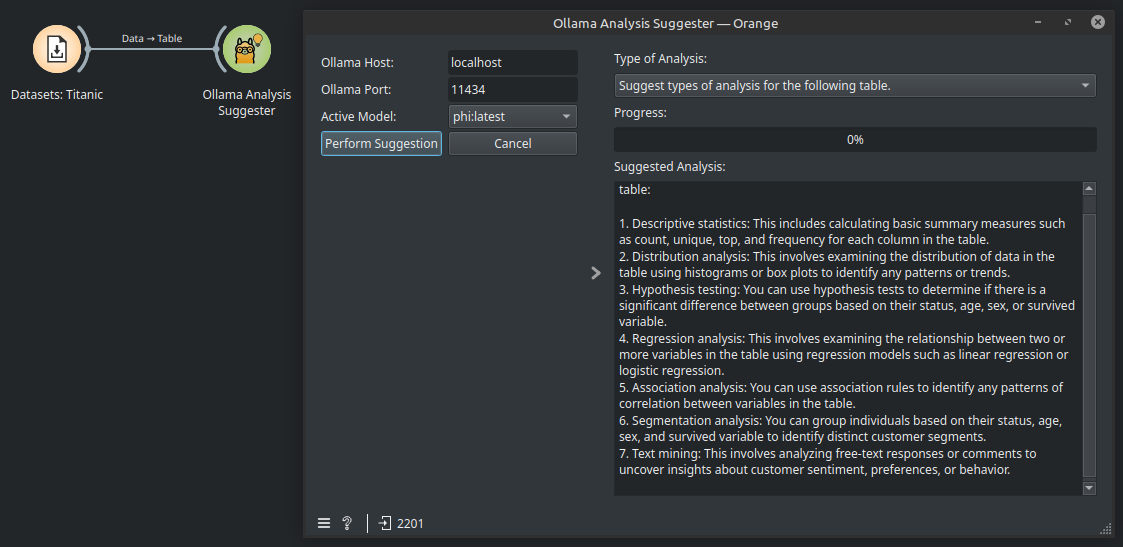Viewport: 1123px width, 547px height.
Task: Close the Ollama Analysis Suggester window
Action: (1098, 23)
